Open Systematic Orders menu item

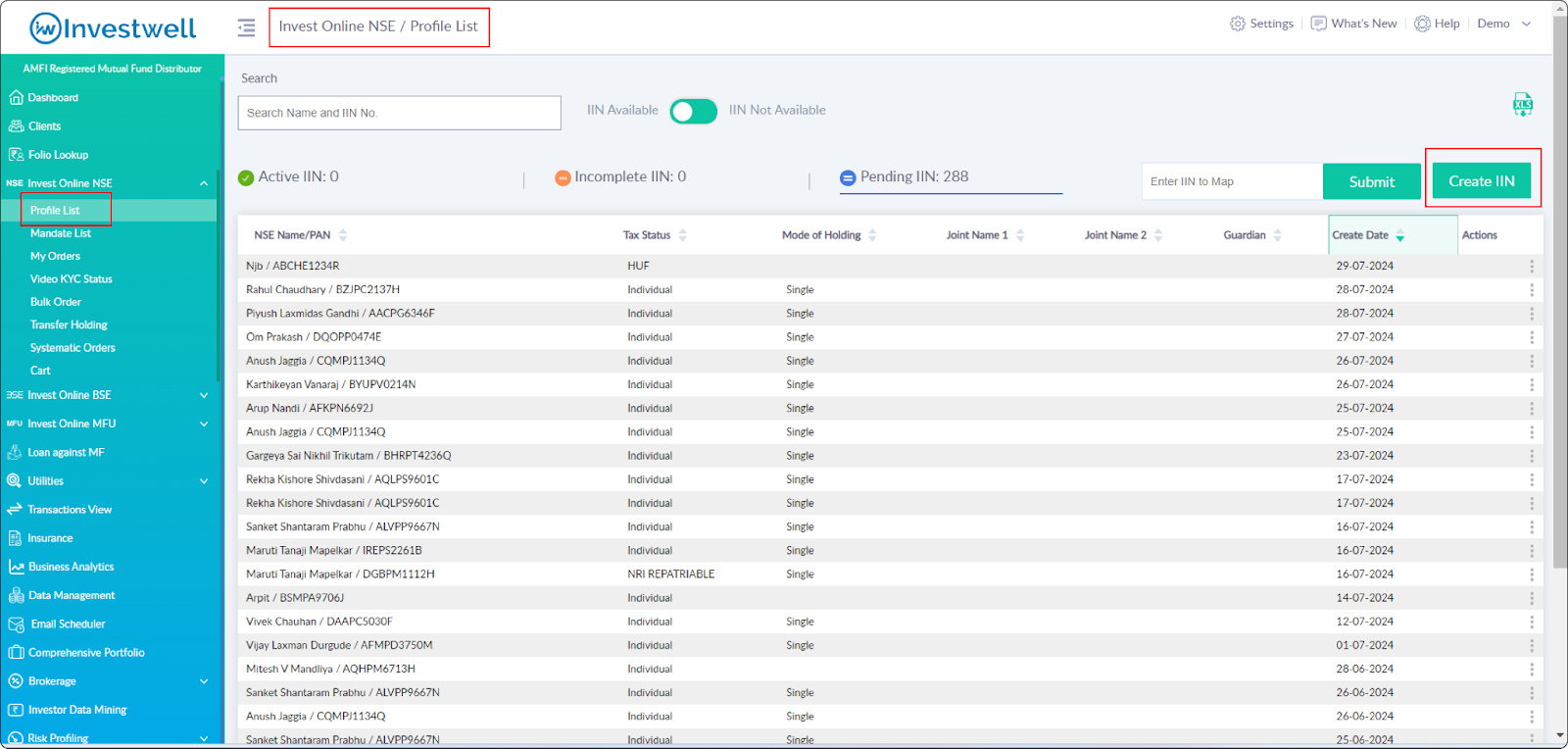73,348
